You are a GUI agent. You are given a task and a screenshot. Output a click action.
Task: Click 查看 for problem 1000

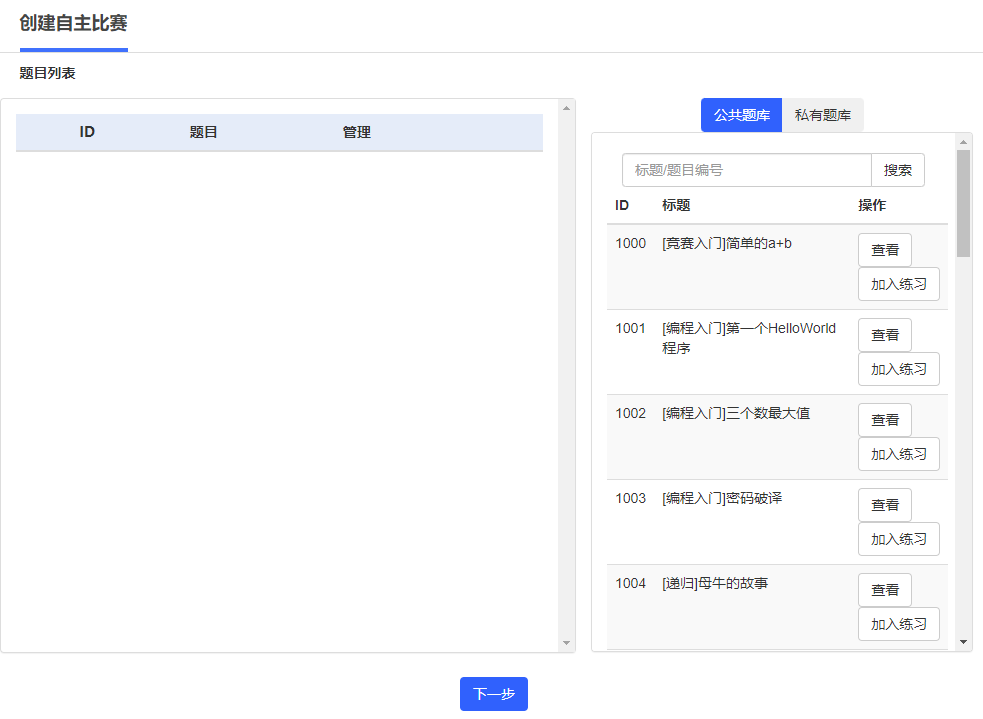point(885,250)
